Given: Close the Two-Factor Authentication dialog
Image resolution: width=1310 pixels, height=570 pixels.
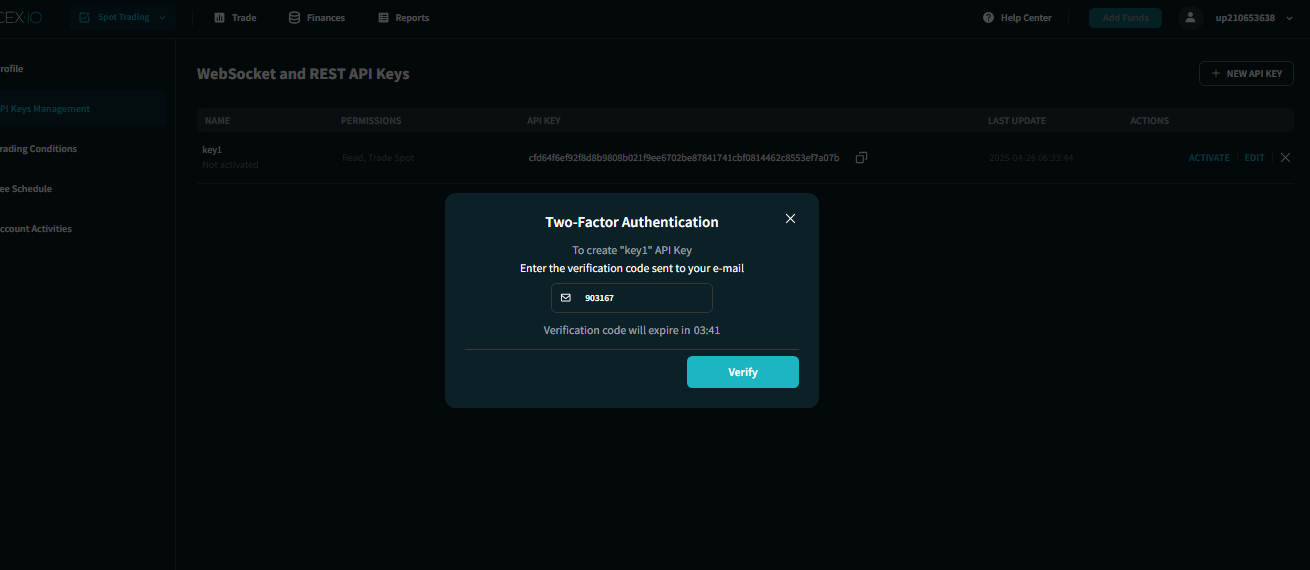Looking at the screenshot, I should (790, 219).
